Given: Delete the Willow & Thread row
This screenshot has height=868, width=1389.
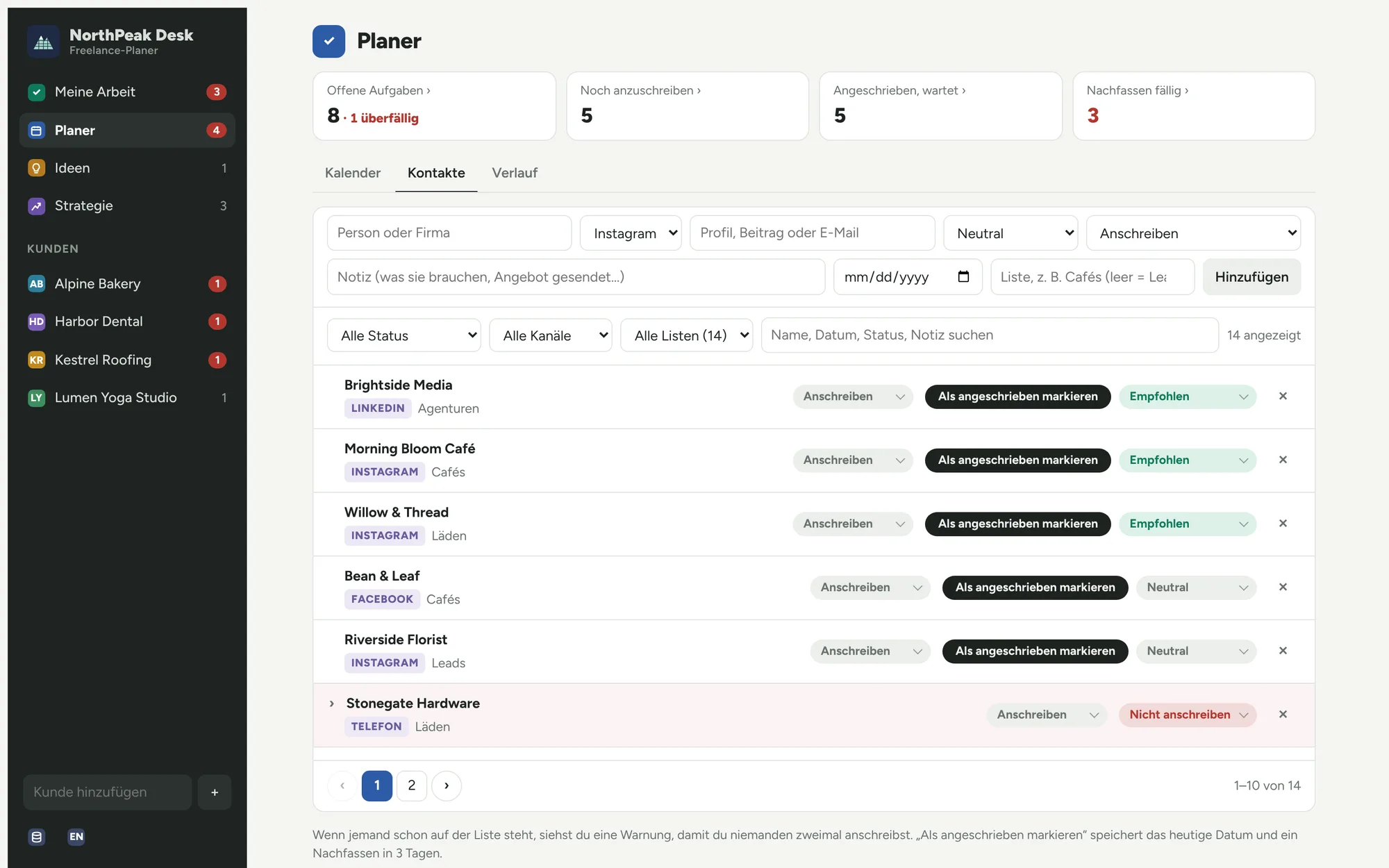Looking at the screenshot, I should 1283,524.
